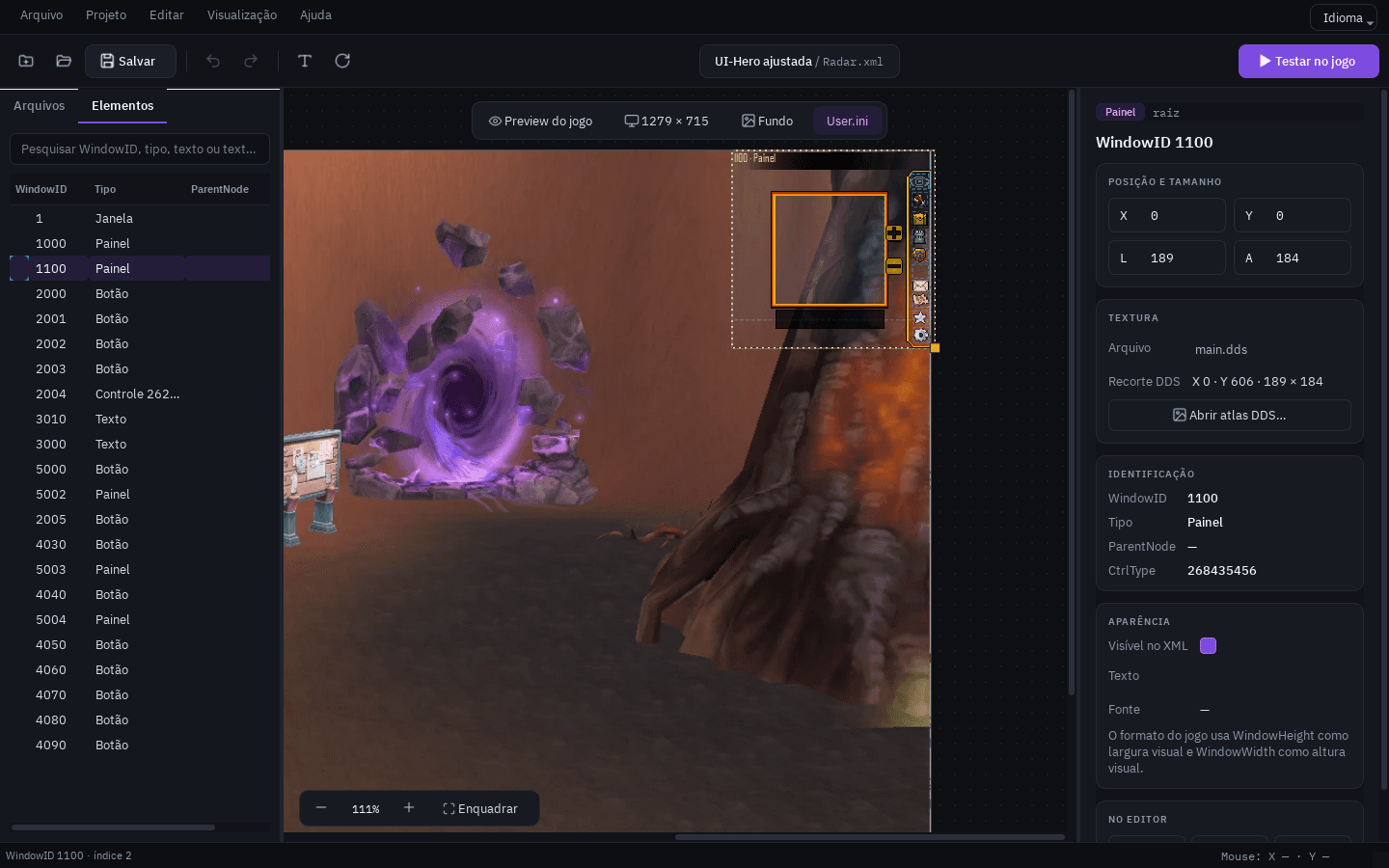The width and height of the screenshot is (1389, 868).
Task: Click the canvas vertical scrollbar
Action: tap(1072, 393)
